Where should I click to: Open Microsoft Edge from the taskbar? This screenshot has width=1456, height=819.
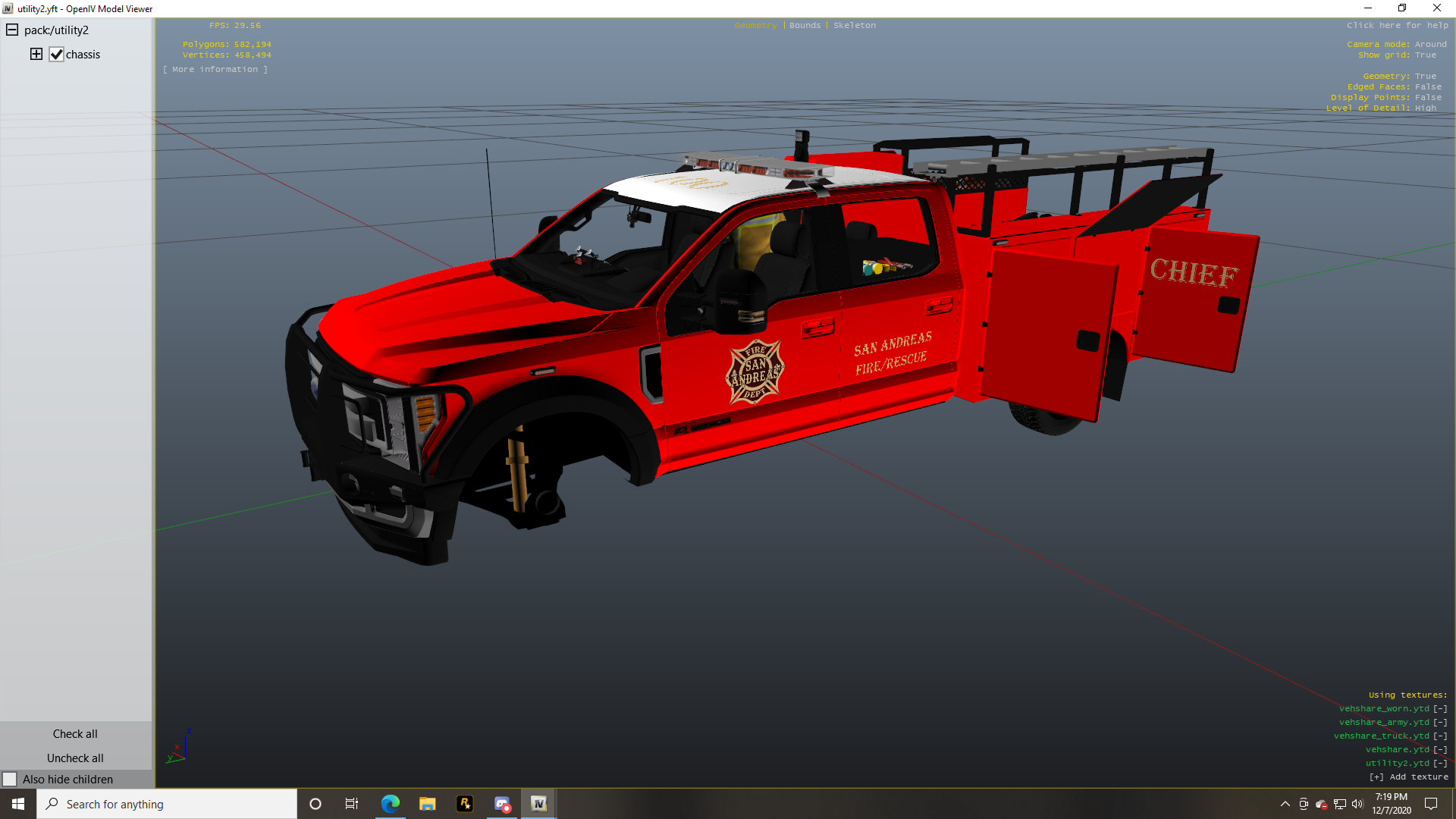[x=390, y=804]
